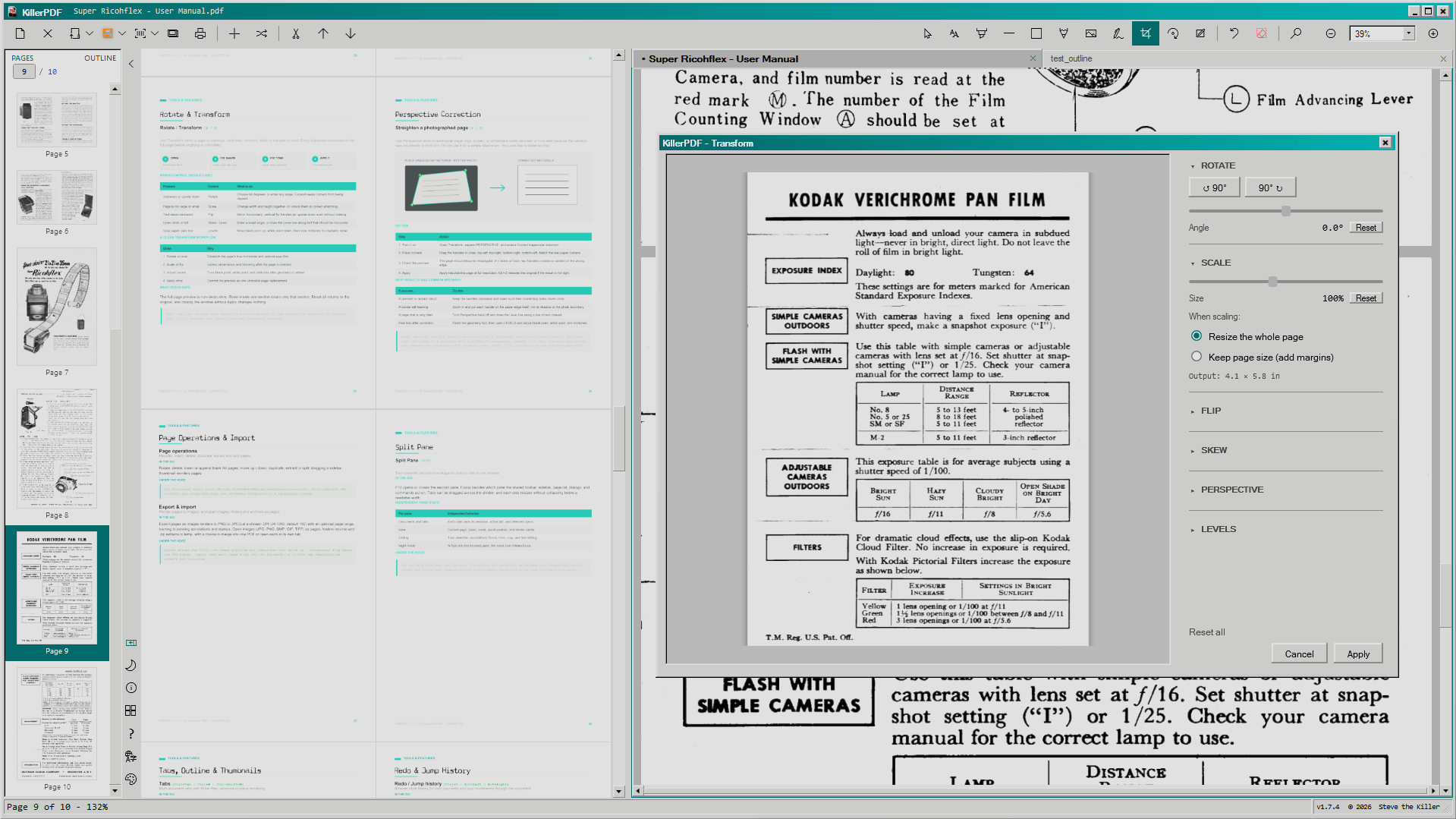
Task: Click the red Eraser redact icon
Action: 1262,33
